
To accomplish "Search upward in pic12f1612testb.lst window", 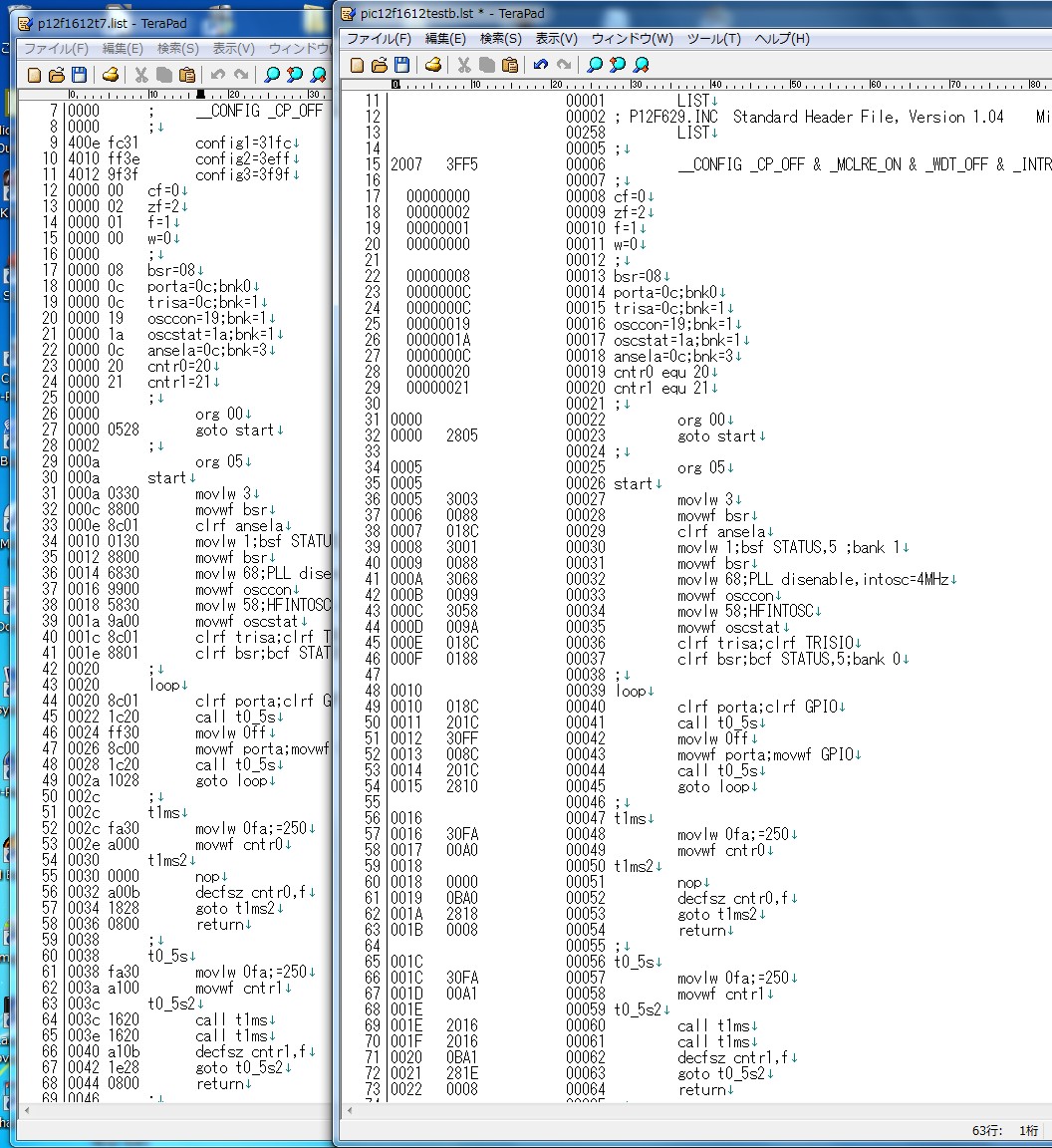I will [618, 65].
